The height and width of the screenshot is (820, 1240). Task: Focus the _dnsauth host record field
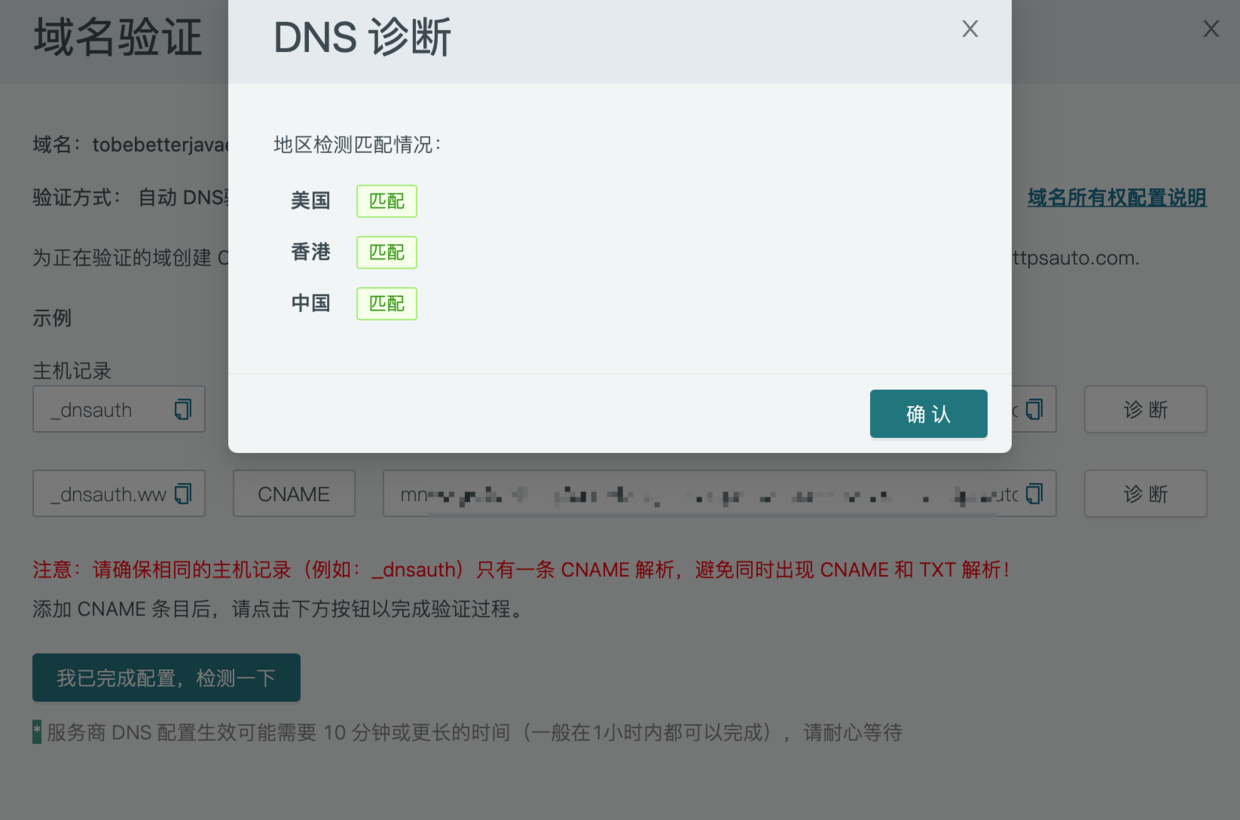[100, 410]
